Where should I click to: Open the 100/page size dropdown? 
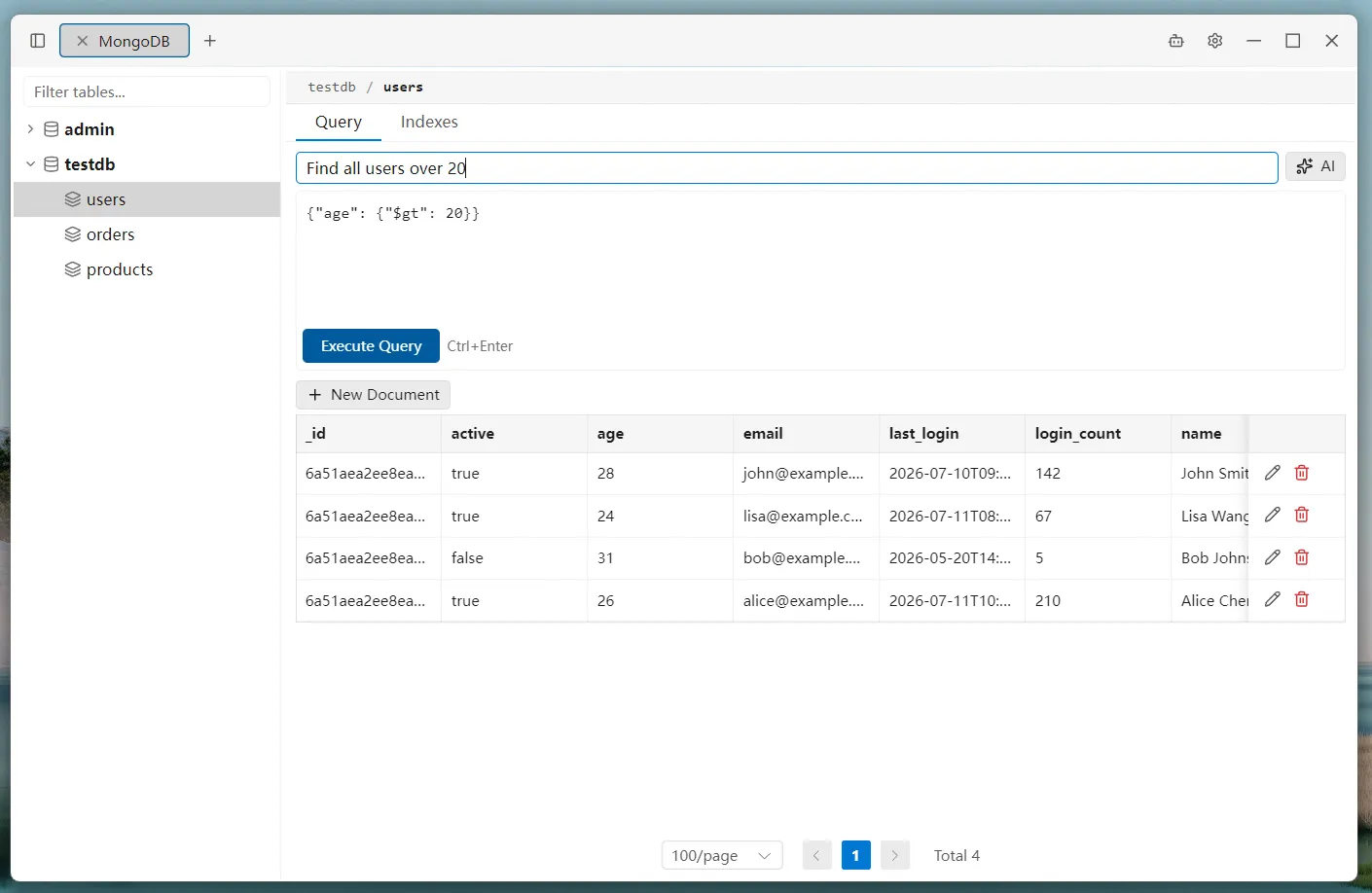722,855
